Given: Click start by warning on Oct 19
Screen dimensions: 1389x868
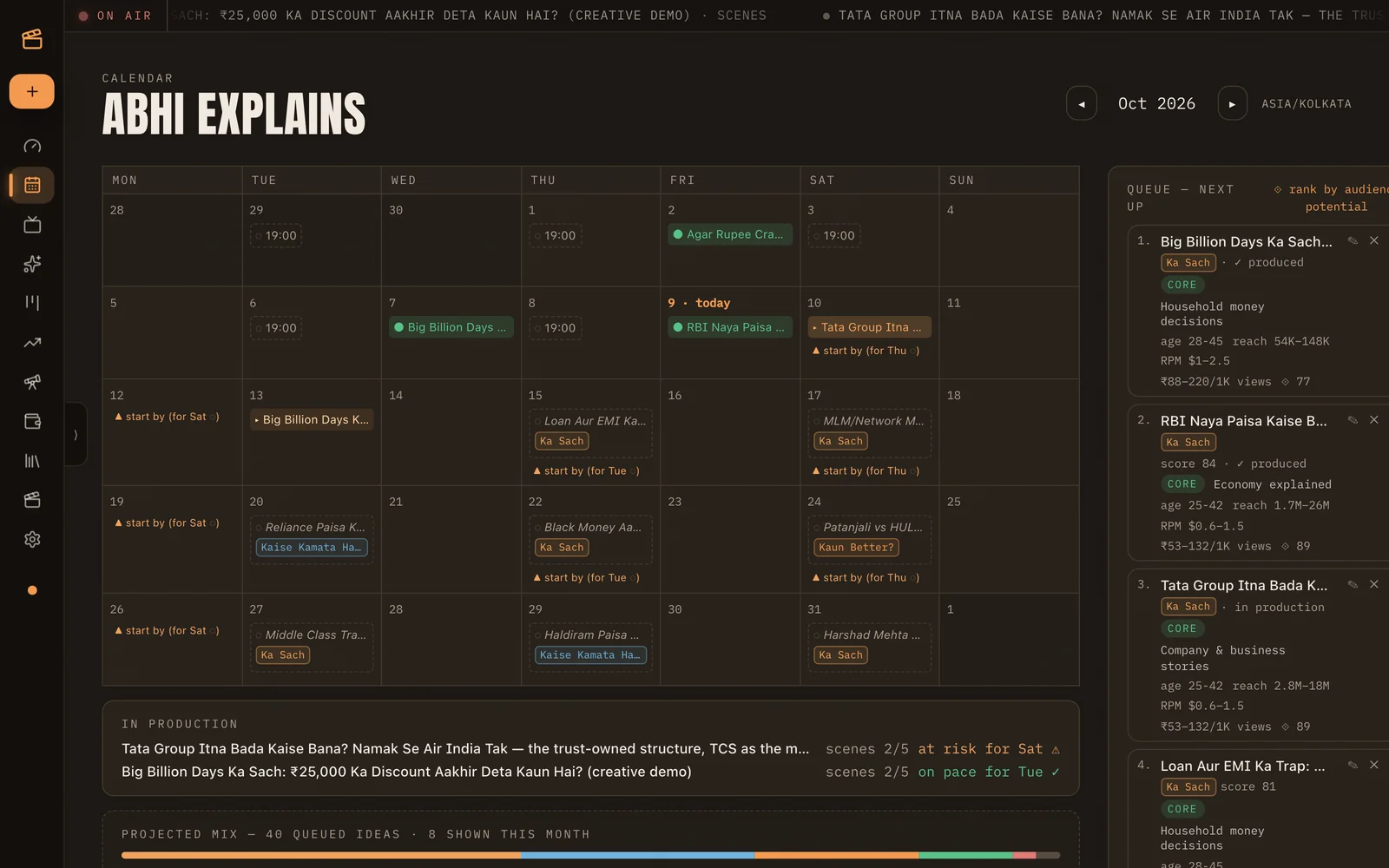Looking at the screenshot, I should 167,523.
